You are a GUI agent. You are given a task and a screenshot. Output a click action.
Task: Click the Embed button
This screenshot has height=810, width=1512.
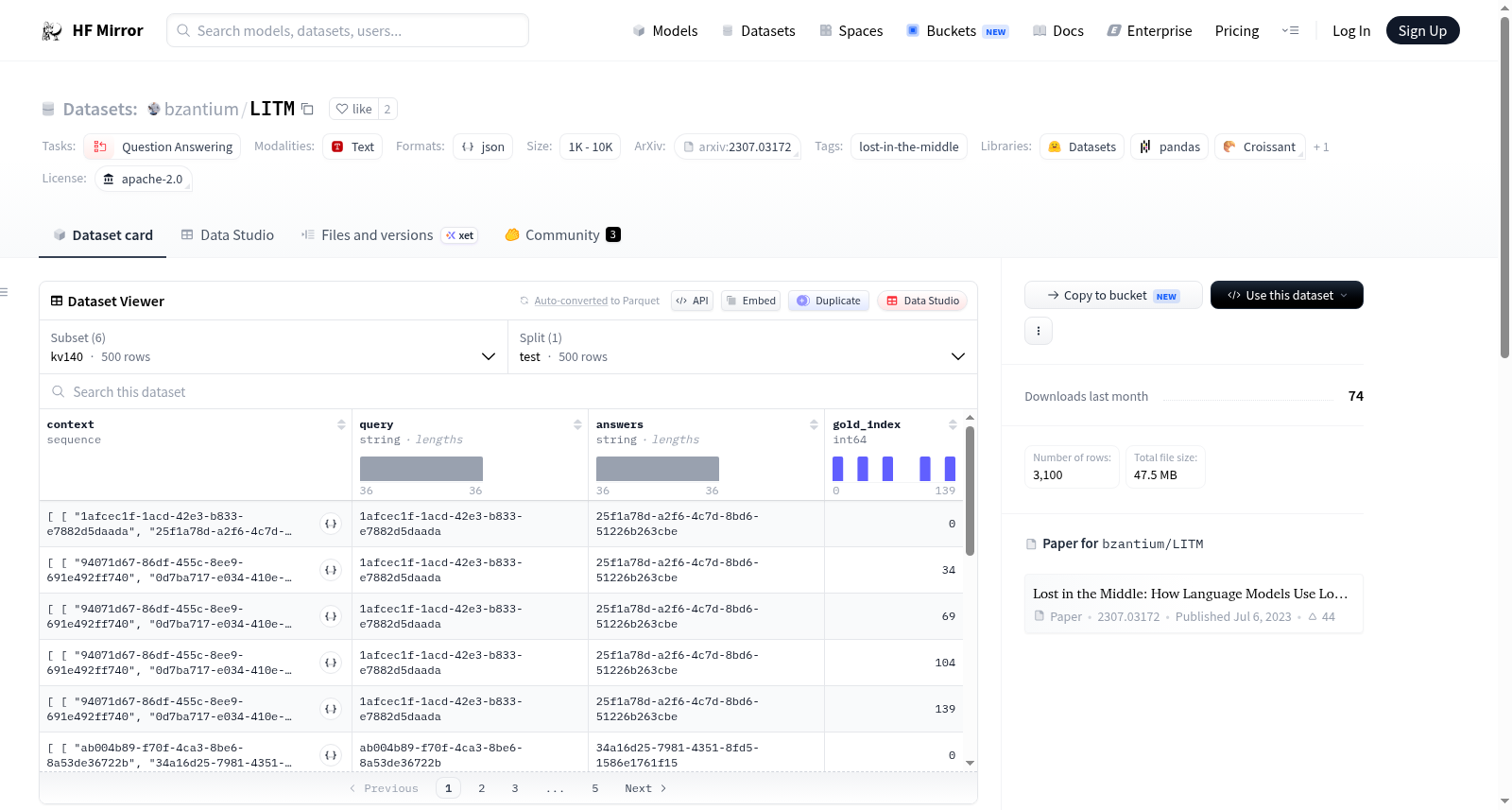coord(752,301)
